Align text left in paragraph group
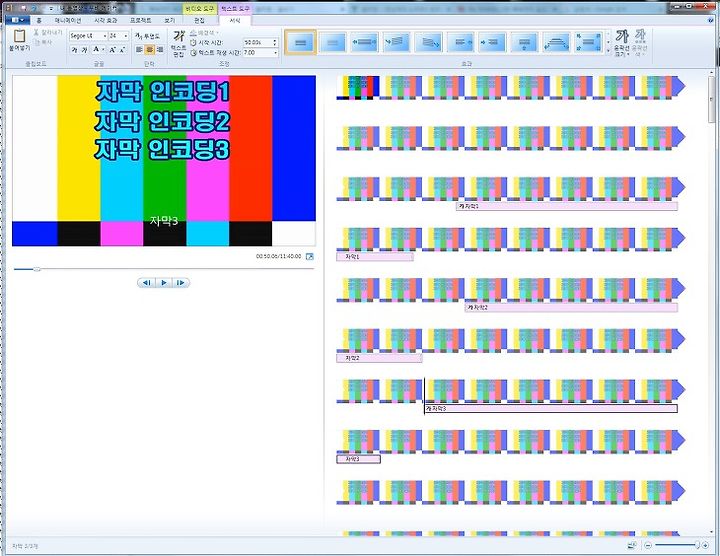720x556 pixels. click(x=139, y=50)
